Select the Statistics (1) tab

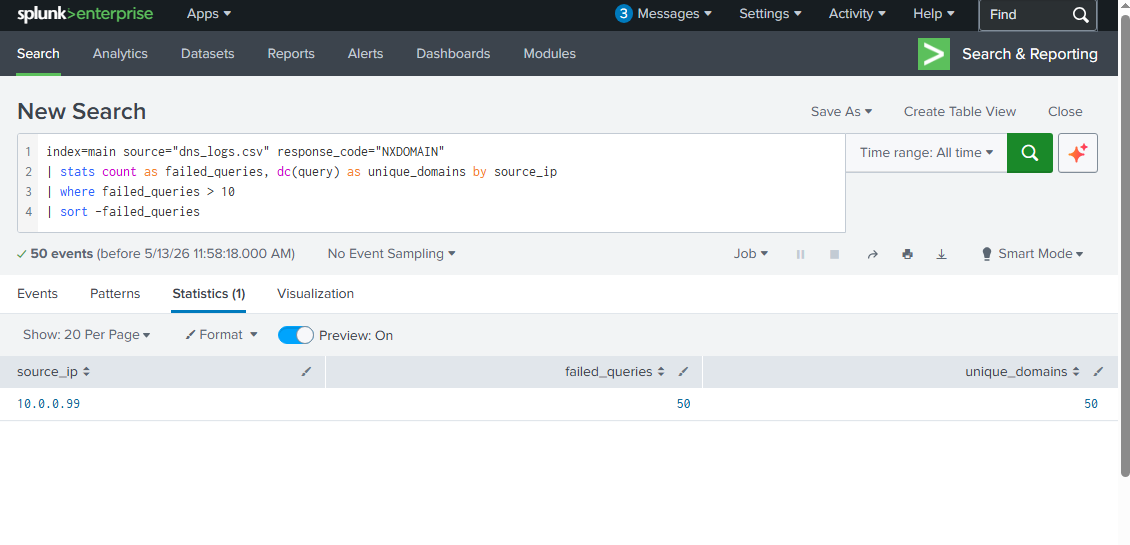[209, 294]
